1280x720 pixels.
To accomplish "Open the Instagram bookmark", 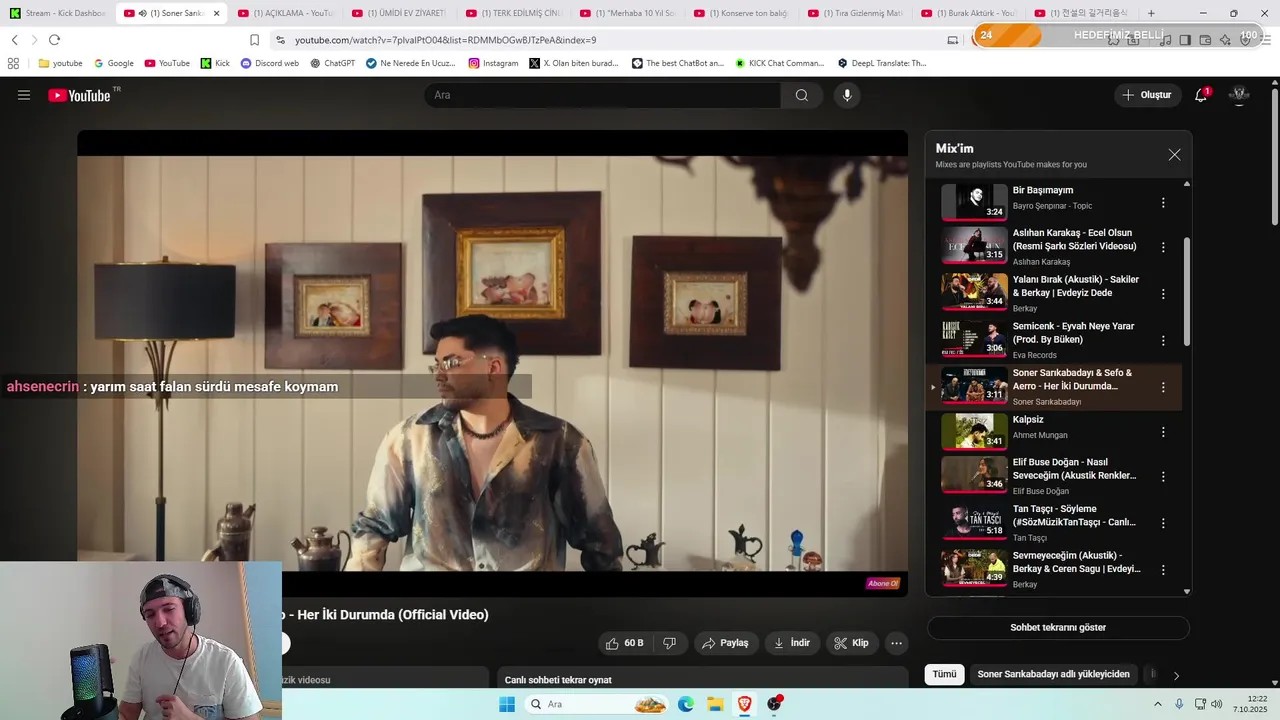I will 494,63.
